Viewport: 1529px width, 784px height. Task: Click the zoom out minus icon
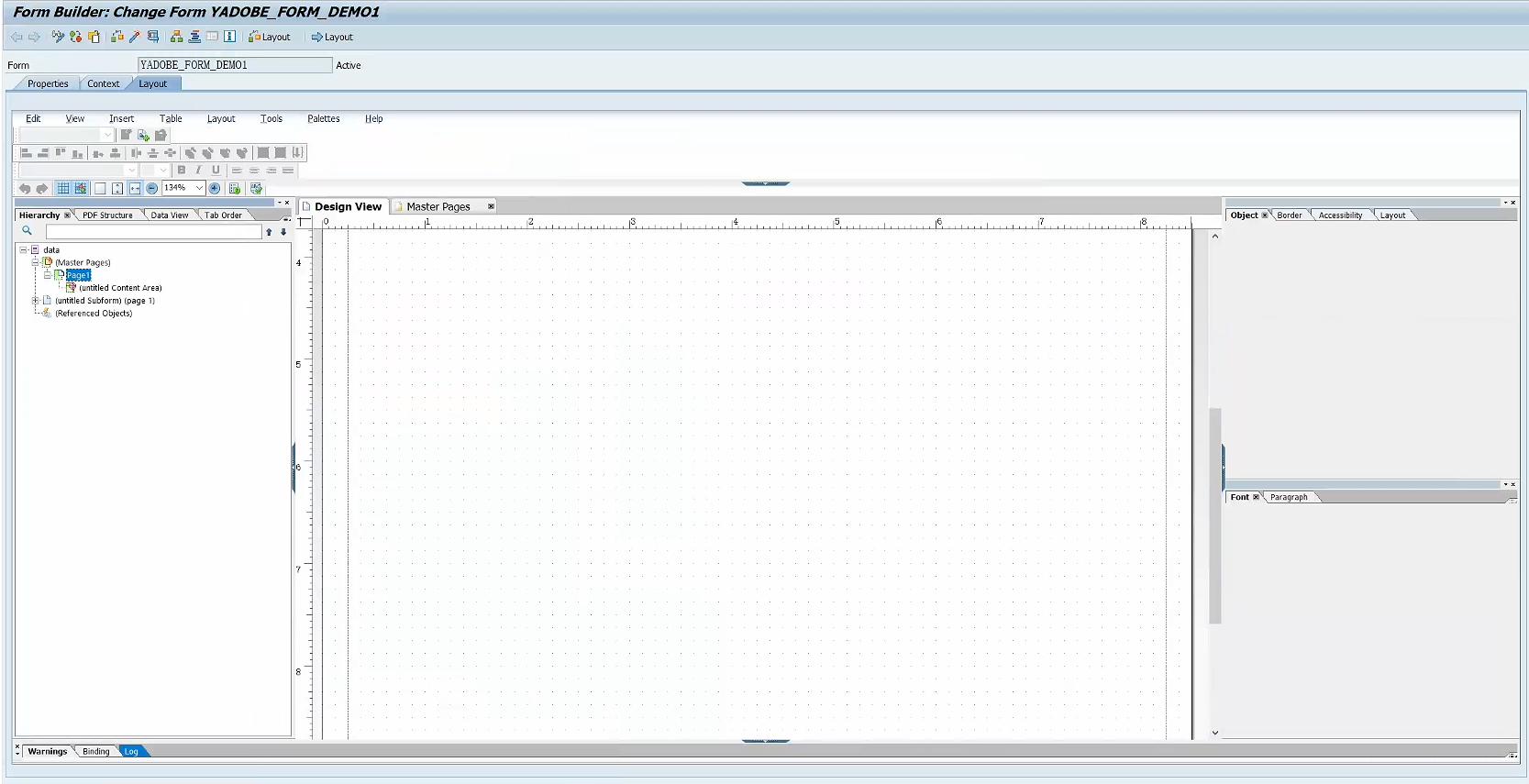152,189
